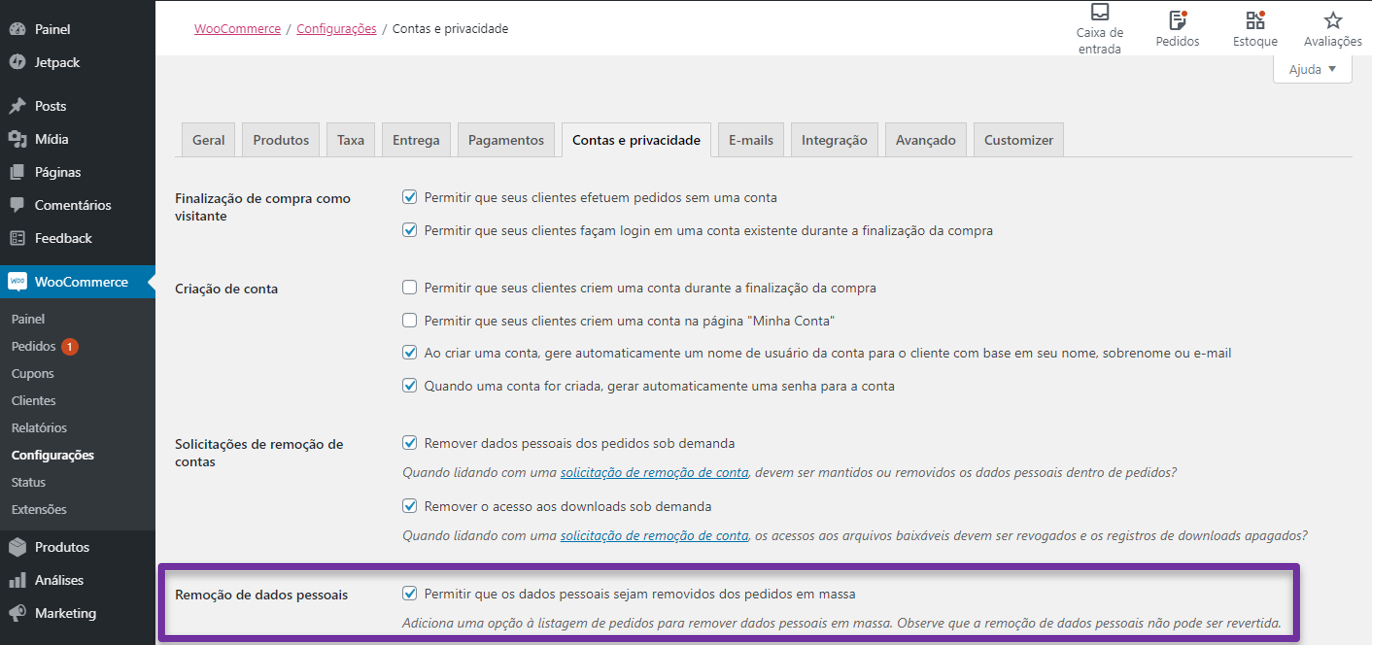Click the Mídia icon in sidebar
Image resolution: width=1373 pixels, height=645 pixels.
[x=17, y=139]
